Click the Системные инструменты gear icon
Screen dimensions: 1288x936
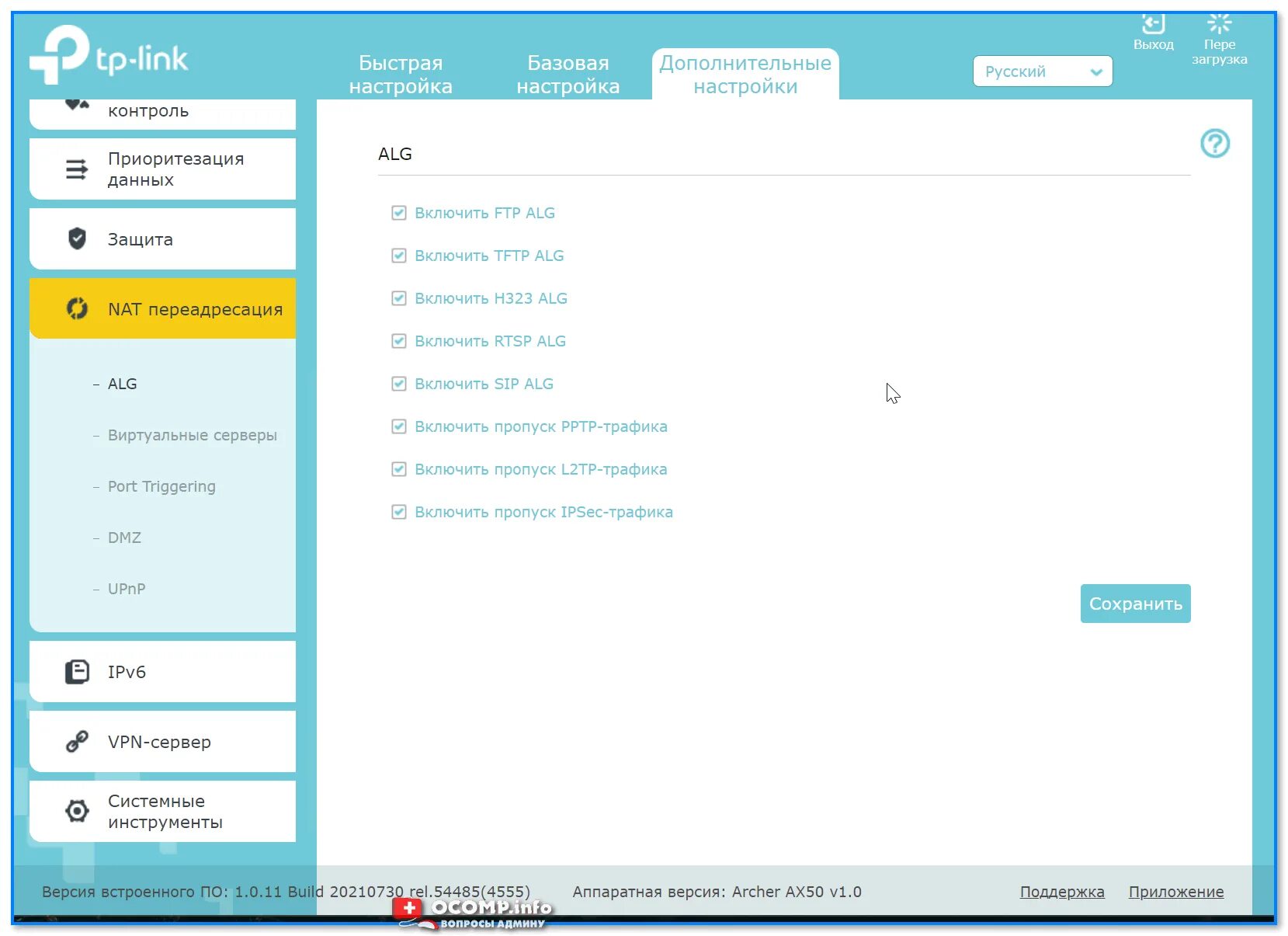pyautogui.click(x=77, y=811)
